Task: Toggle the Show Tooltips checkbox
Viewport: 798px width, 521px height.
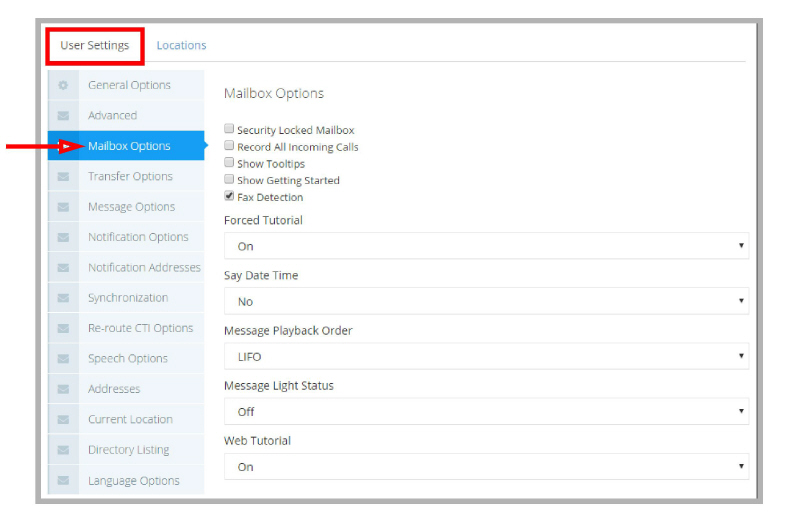Action: [x=229, y=162]
